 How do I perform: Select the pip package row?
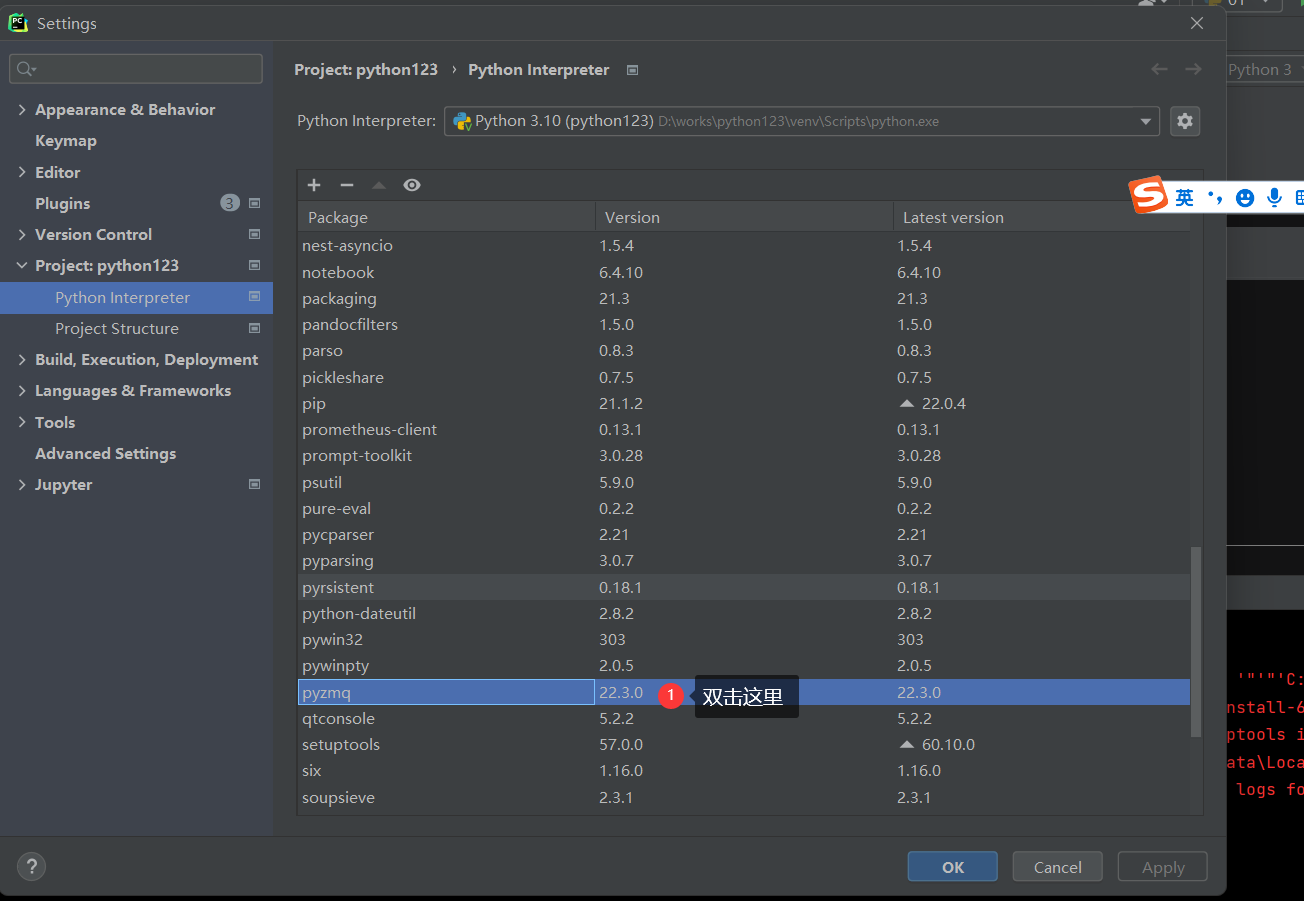(x=744, y=403)
